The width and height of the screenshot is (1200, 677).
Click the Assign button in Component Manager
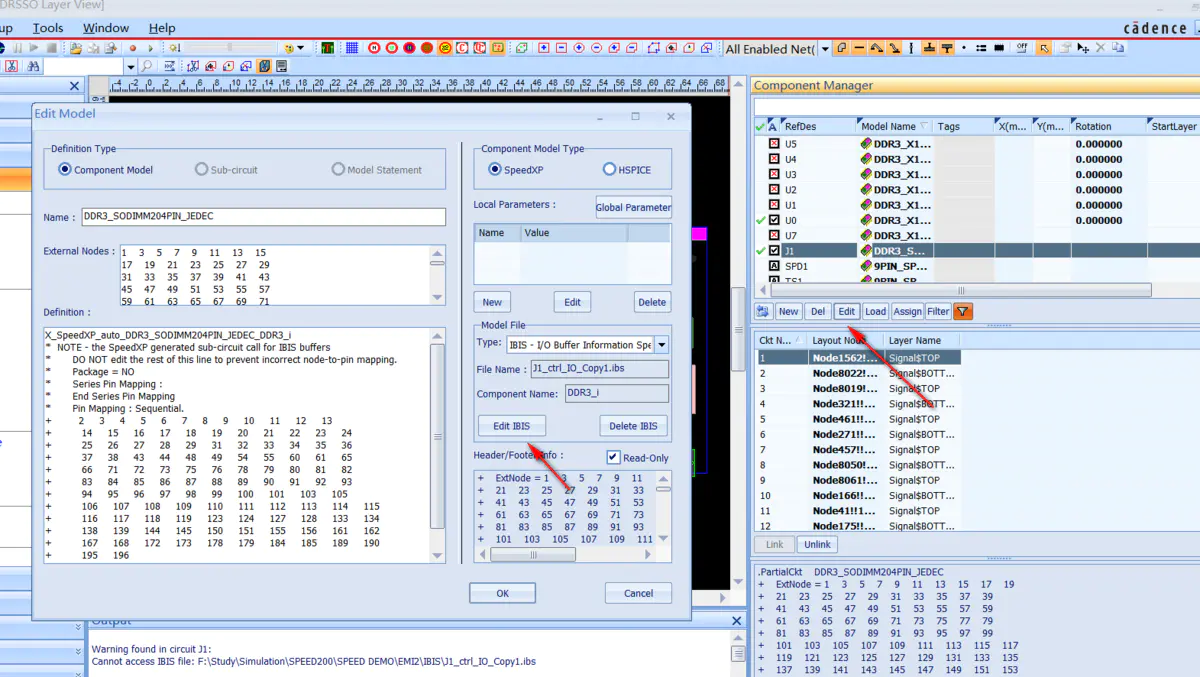[907, 312]
